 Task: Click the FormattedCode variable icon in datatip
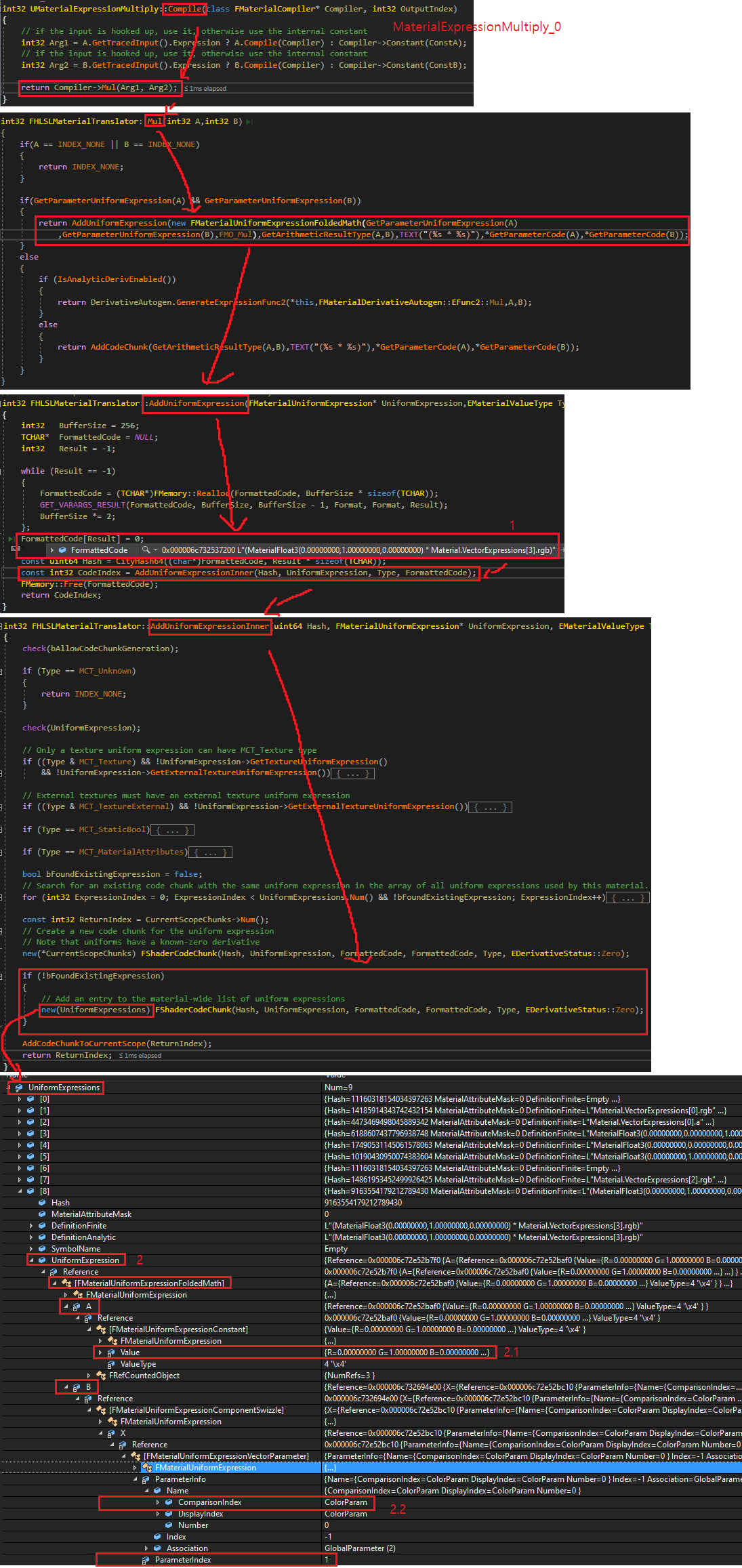pyautogui.click(x=62, y=550)
